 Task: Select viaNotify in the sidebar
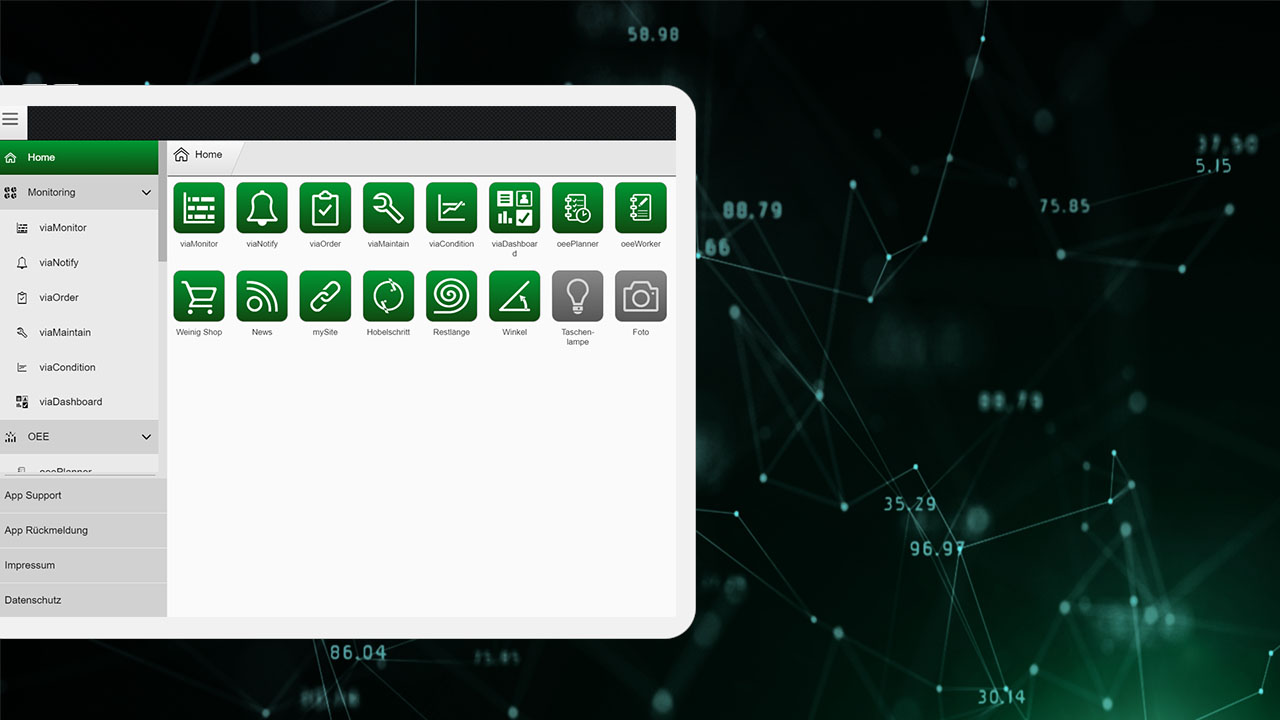tap(79, 263)
